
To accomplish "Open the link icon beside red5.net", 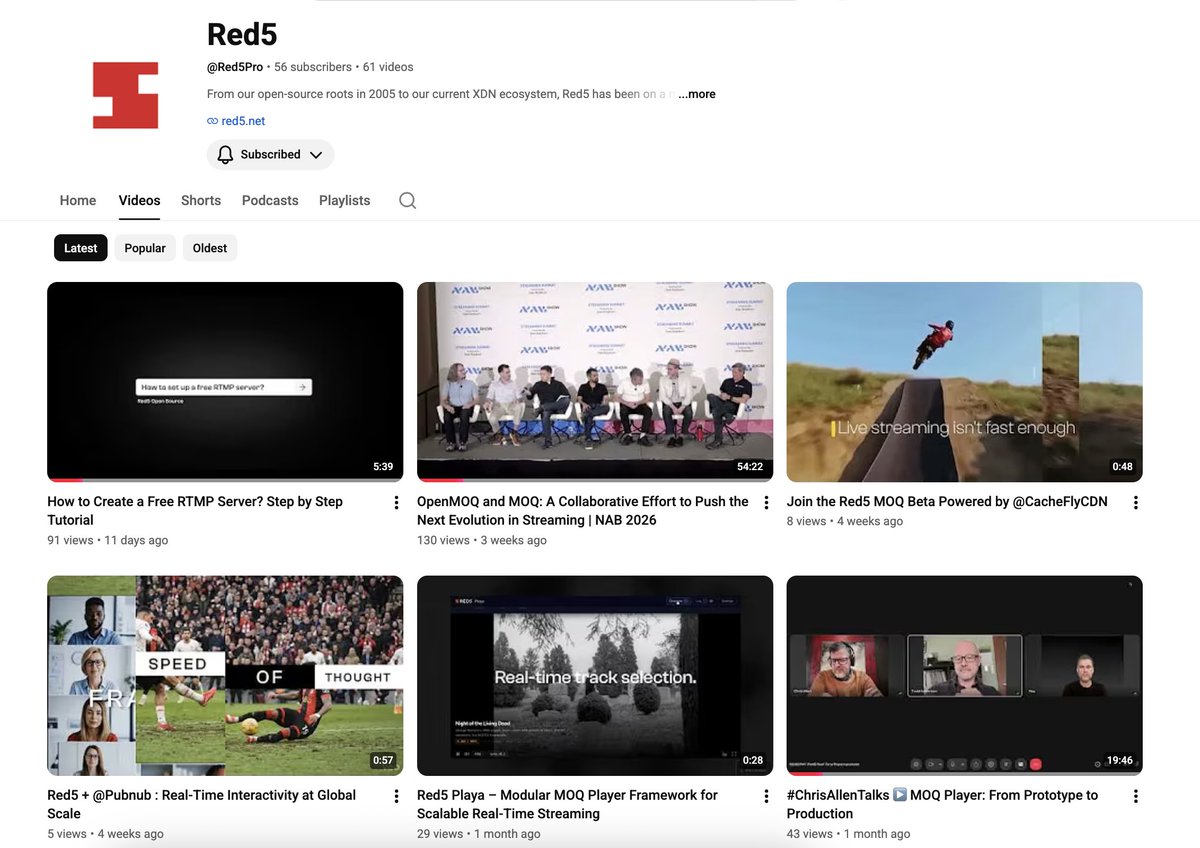I will pyautogui.click(x=212, y=121).
